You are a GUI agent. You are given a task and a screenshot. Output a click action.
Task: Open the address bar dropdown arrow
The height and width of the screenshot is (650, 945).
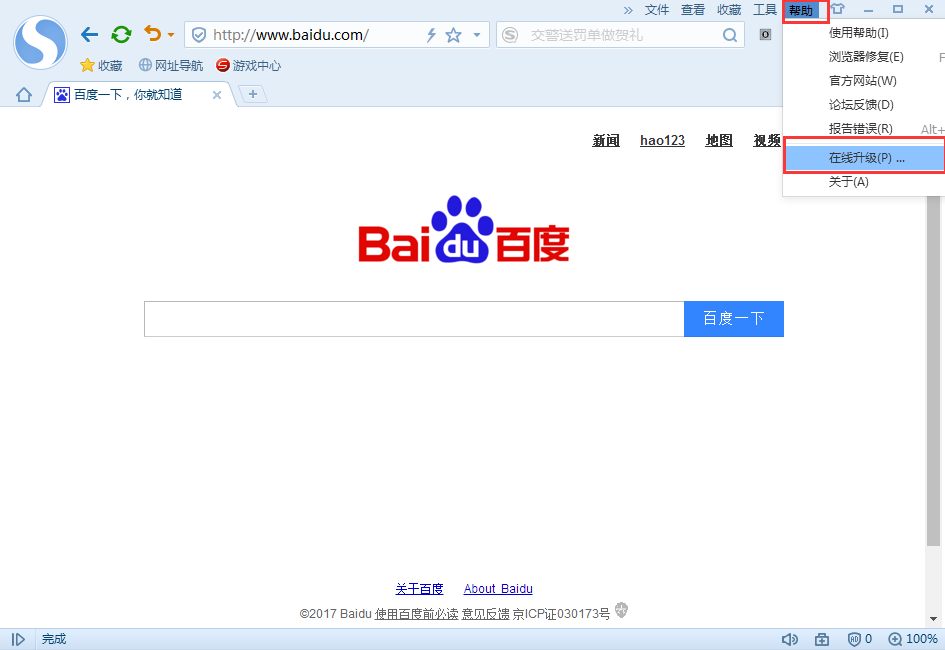click(477, 33)
